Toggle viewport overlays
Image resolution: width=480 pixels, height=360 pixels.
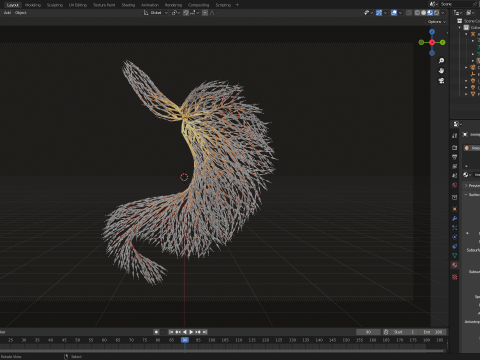pyautogui.click(x=394, y=13)
